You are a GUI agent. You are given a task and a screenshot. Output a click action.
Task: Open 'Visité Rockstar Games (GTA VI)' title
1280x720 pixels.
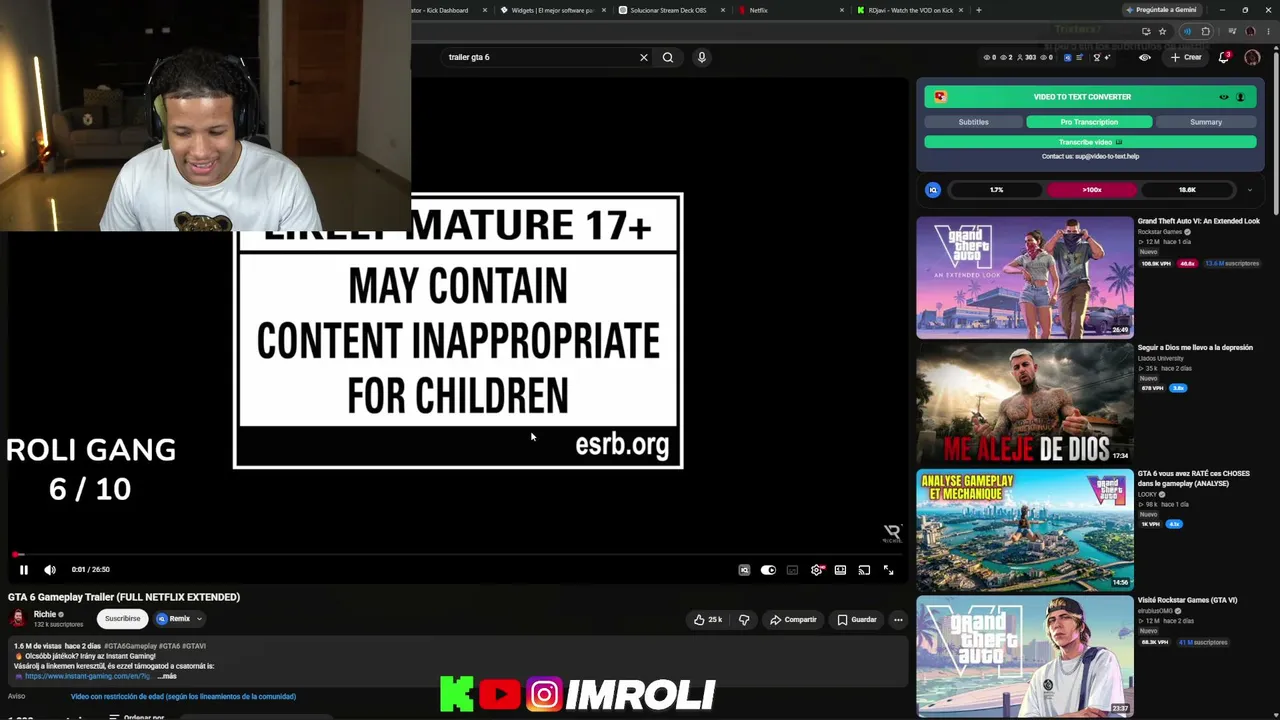[x=1187, y=600]
